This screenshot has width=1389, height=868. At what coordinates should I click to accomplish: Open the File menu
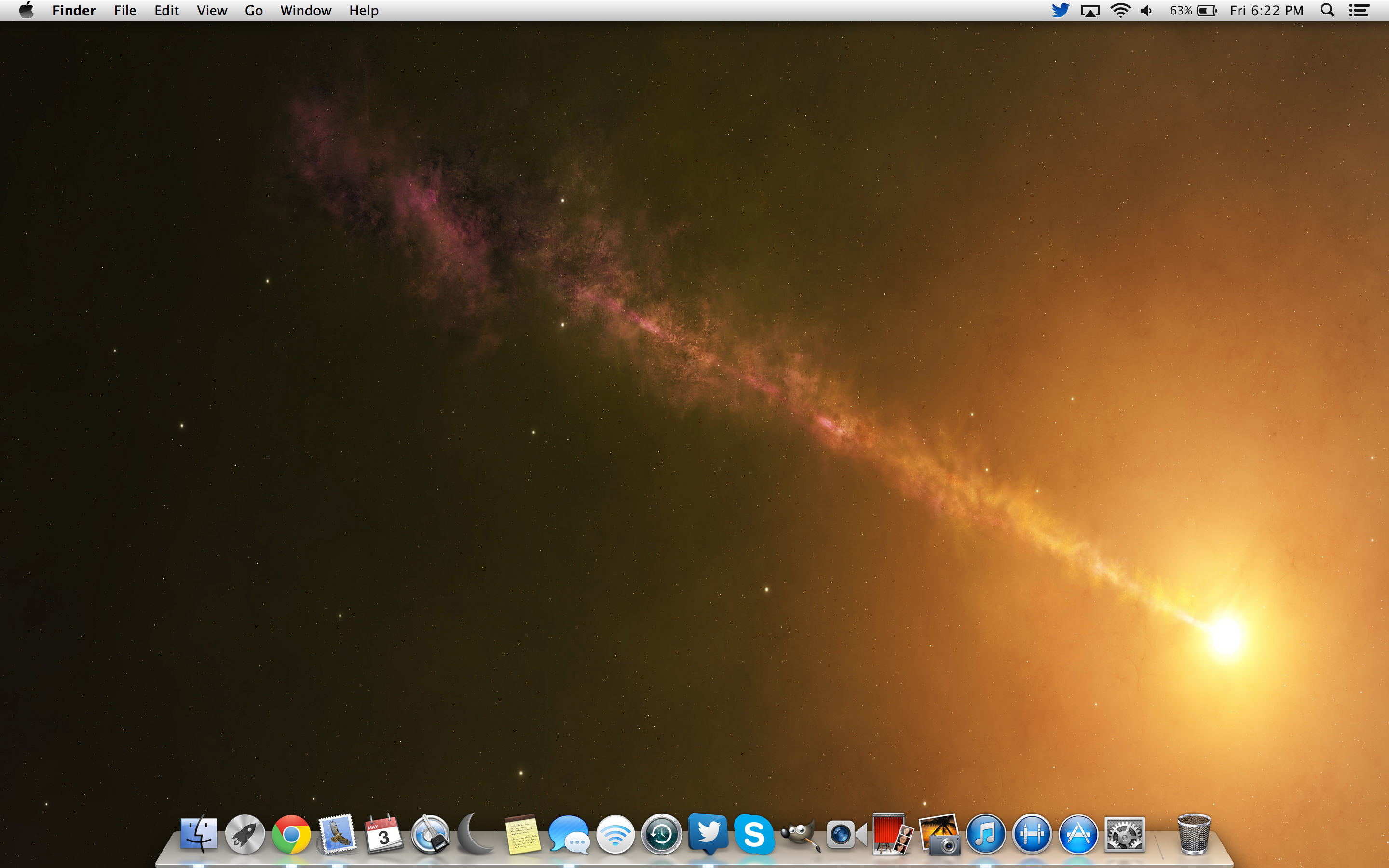click(x=125, y=10)
